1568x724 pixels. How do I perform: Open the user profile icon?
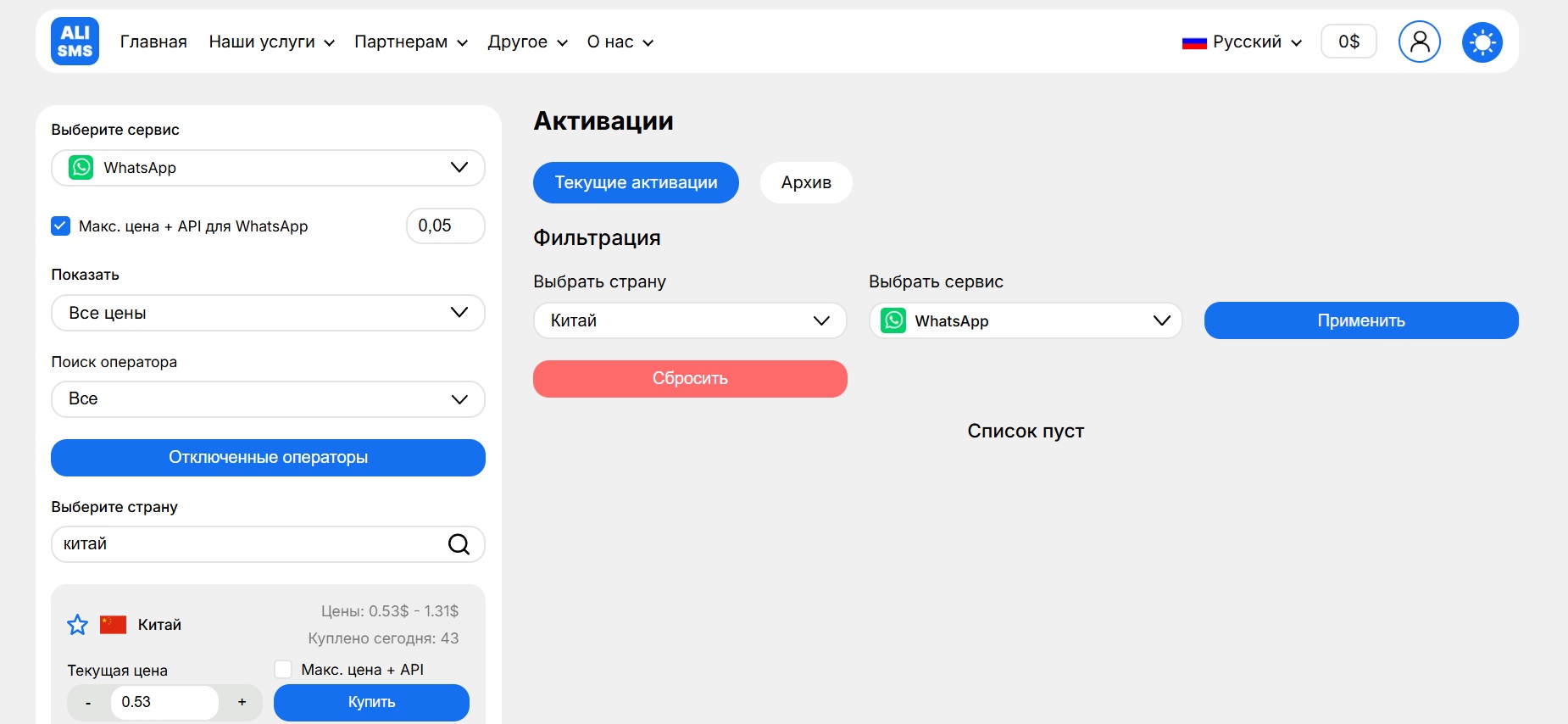[x=1419, y=42]
